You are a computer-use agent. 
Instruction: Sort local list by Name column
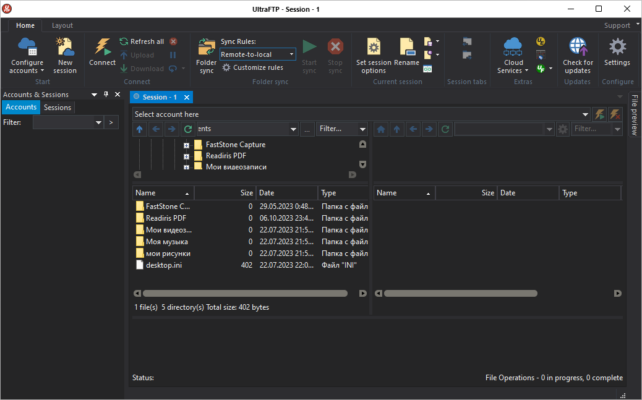pyautogui.click(x=163, y=193)
